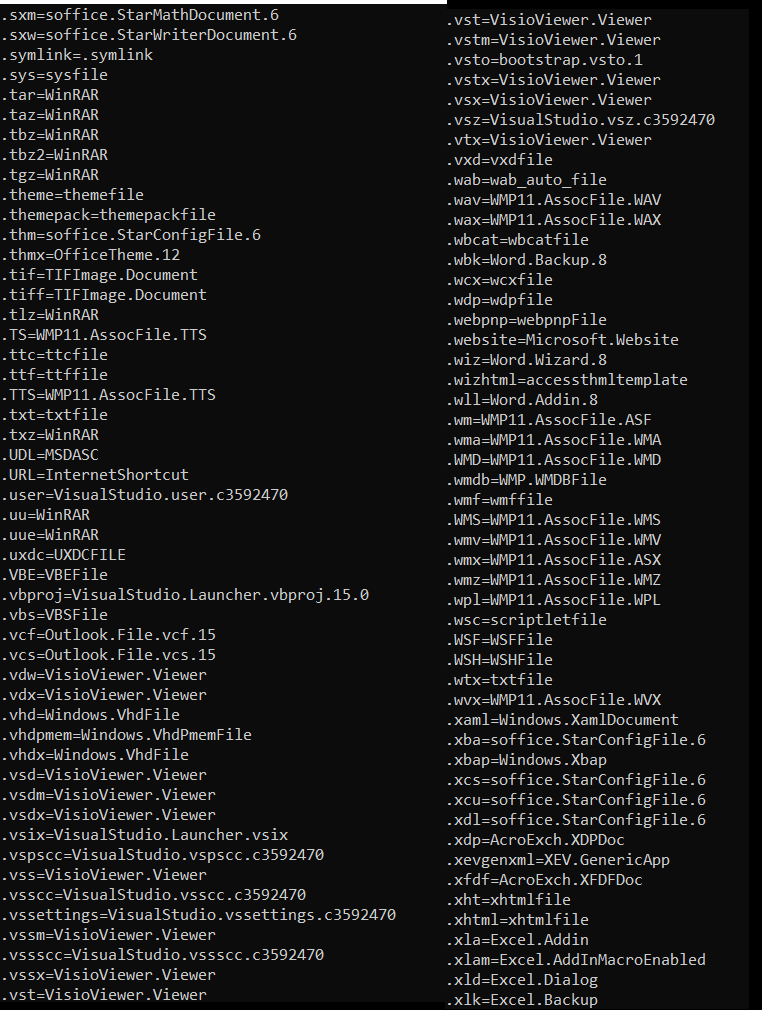Click the .vbproj=VisualStudio.Launcher.vbproj.15.0 line

(x=185, y=595)
